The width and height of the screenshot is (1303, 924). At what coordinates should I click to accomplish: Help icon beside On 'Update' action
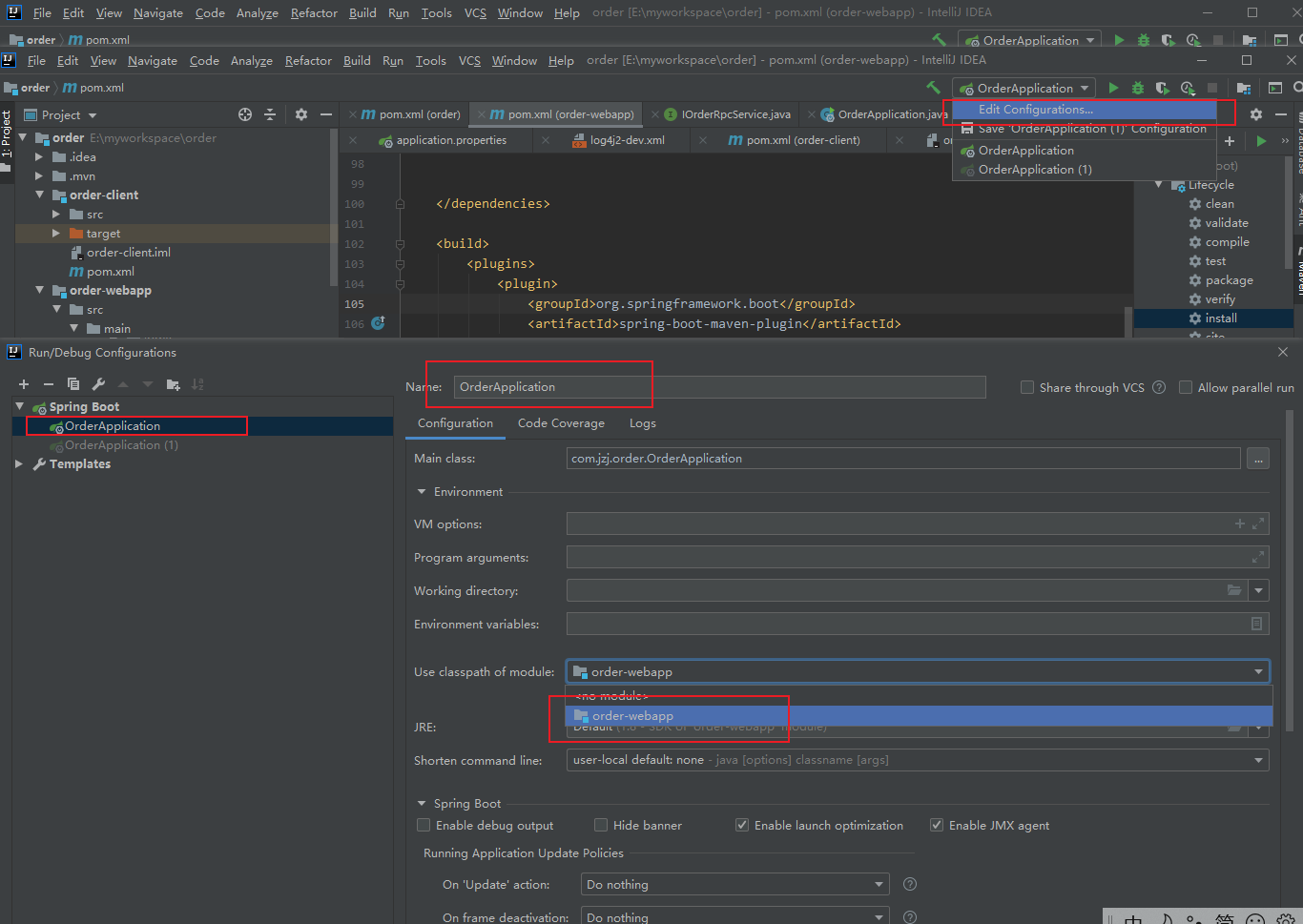pos(910,884)
